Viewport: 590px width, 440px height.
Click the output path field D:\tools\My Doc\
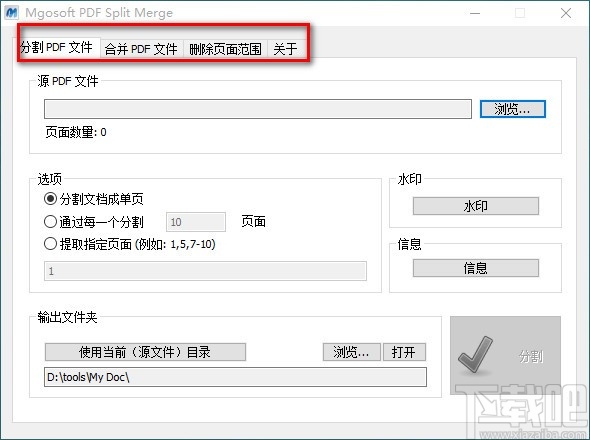236,377
